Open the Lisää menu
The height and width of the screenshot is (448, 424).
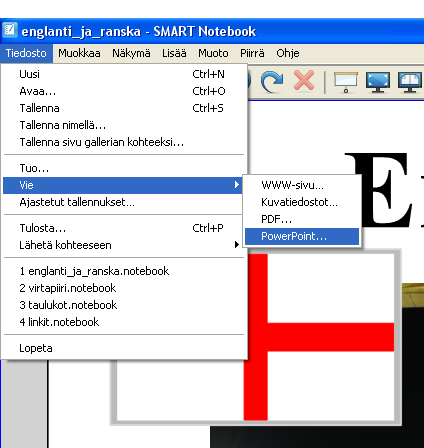174,53
